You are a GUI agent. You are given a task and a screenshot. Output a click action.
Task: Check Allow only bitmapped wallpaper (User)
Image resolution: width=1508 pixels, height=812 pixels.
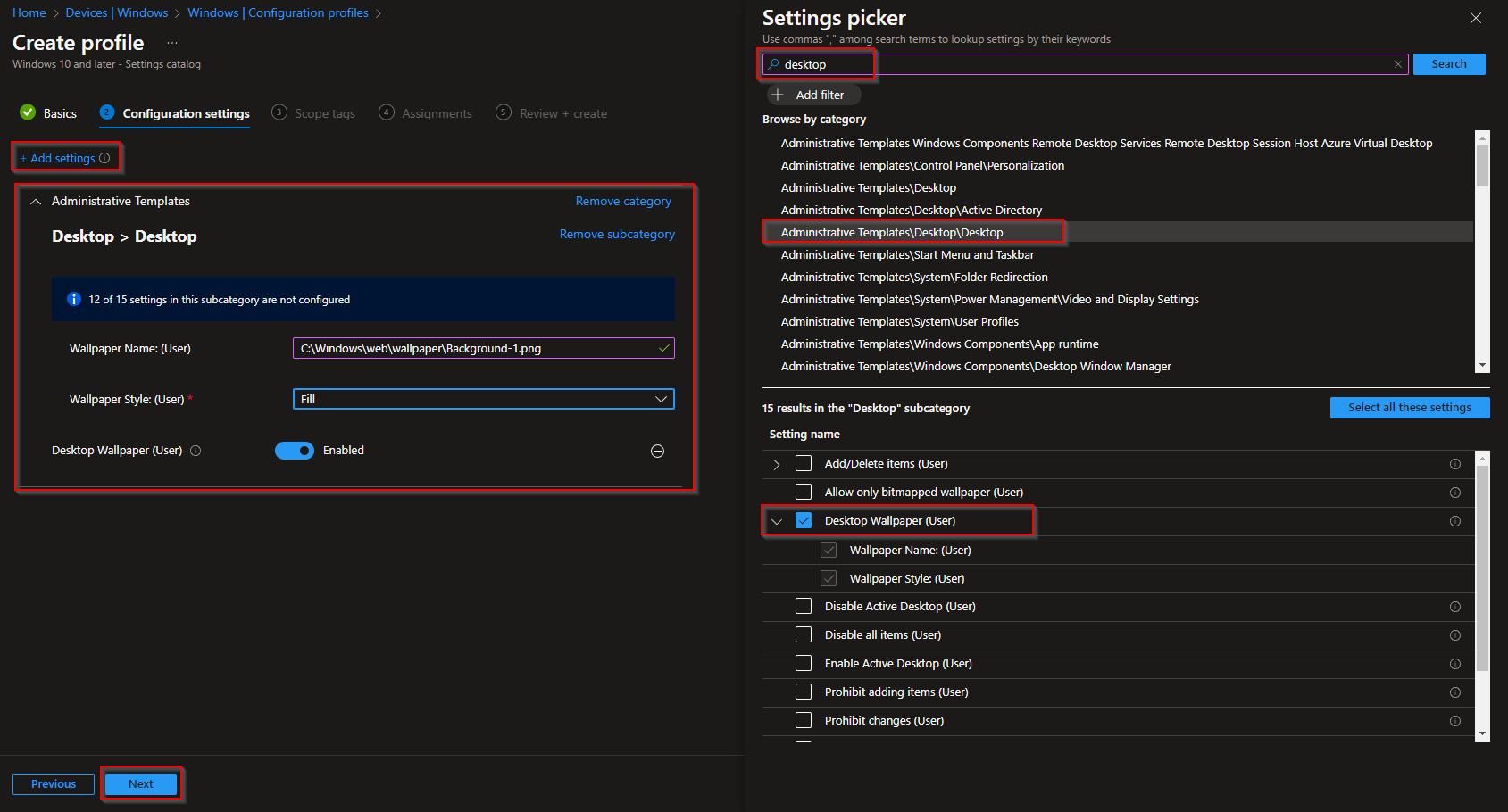tap(803, 492)
